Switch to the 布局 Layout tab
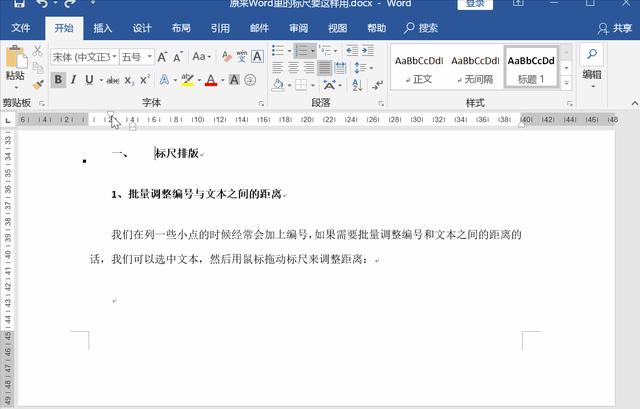 [x=181, y=28]
